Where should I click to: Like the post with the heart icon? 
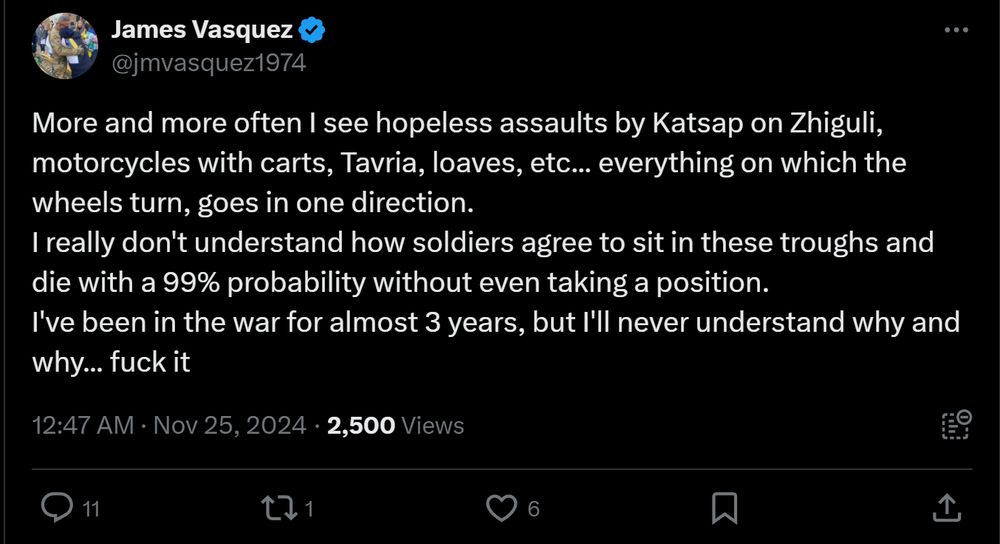[x=500, y=508]
